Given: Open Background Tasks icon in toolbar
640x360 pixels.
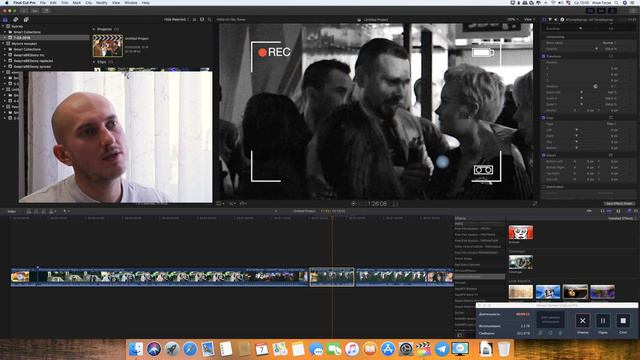Looking at the screenshot, I should pos(46,11).
